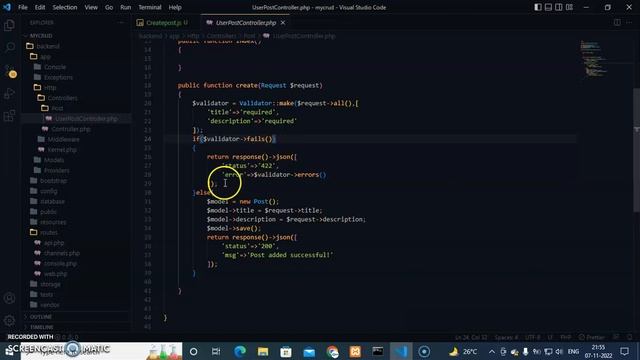Viewport: 640px width, 360px height.
Task: Open the Help menu
Action: pos(175,7)
